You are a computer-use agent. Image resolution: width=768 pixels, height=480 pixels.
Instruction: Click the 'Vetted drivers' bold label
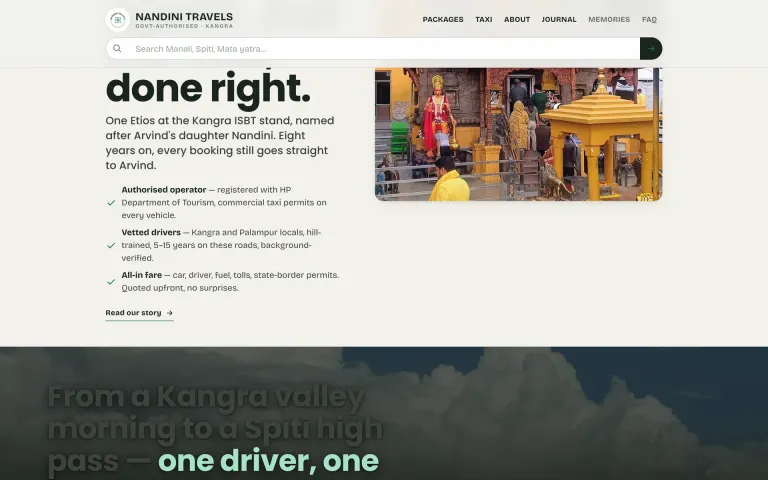click(151, 233)
